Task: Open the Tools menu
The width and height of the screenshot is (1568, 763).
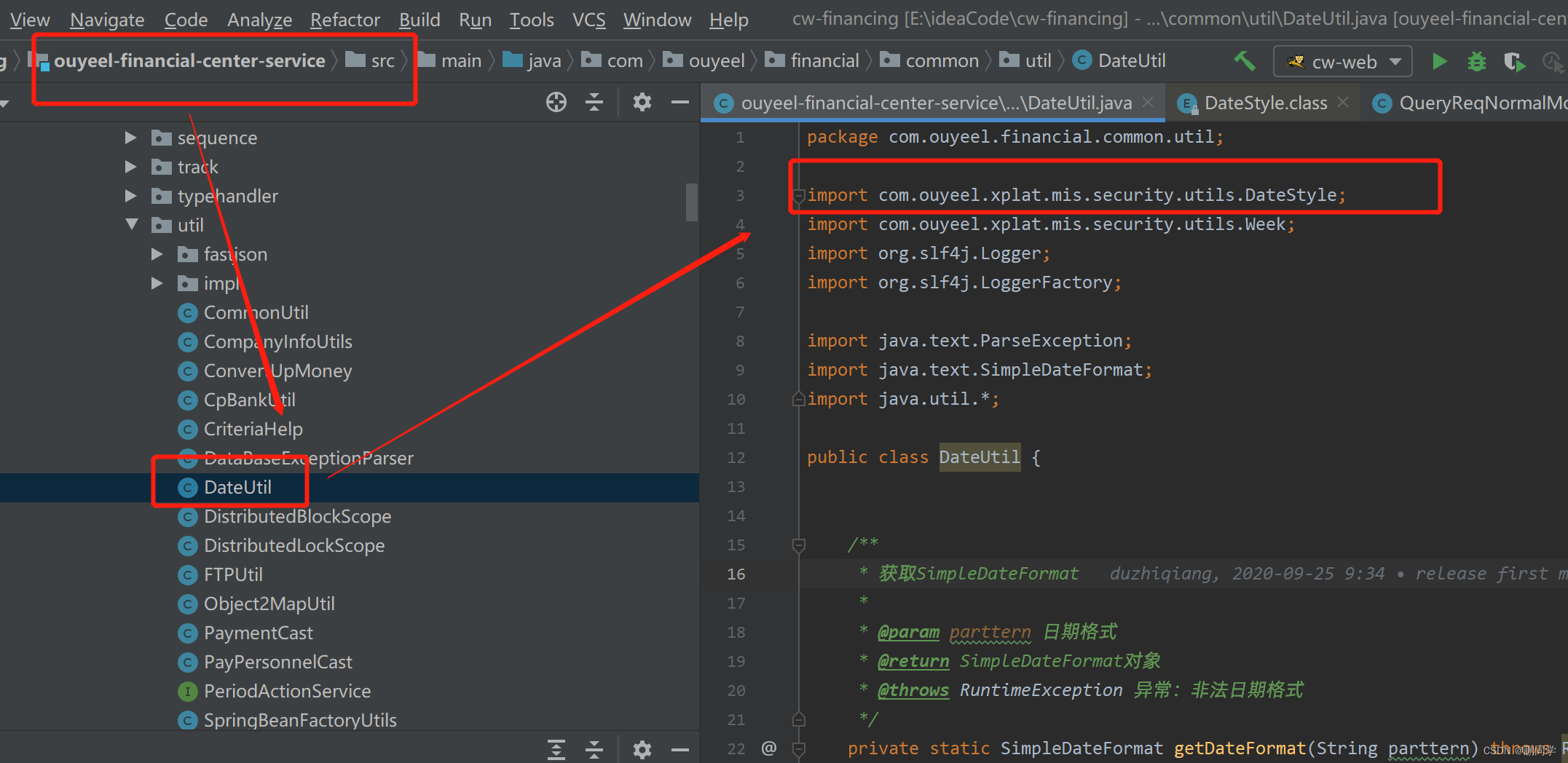Action: [532, 20]
